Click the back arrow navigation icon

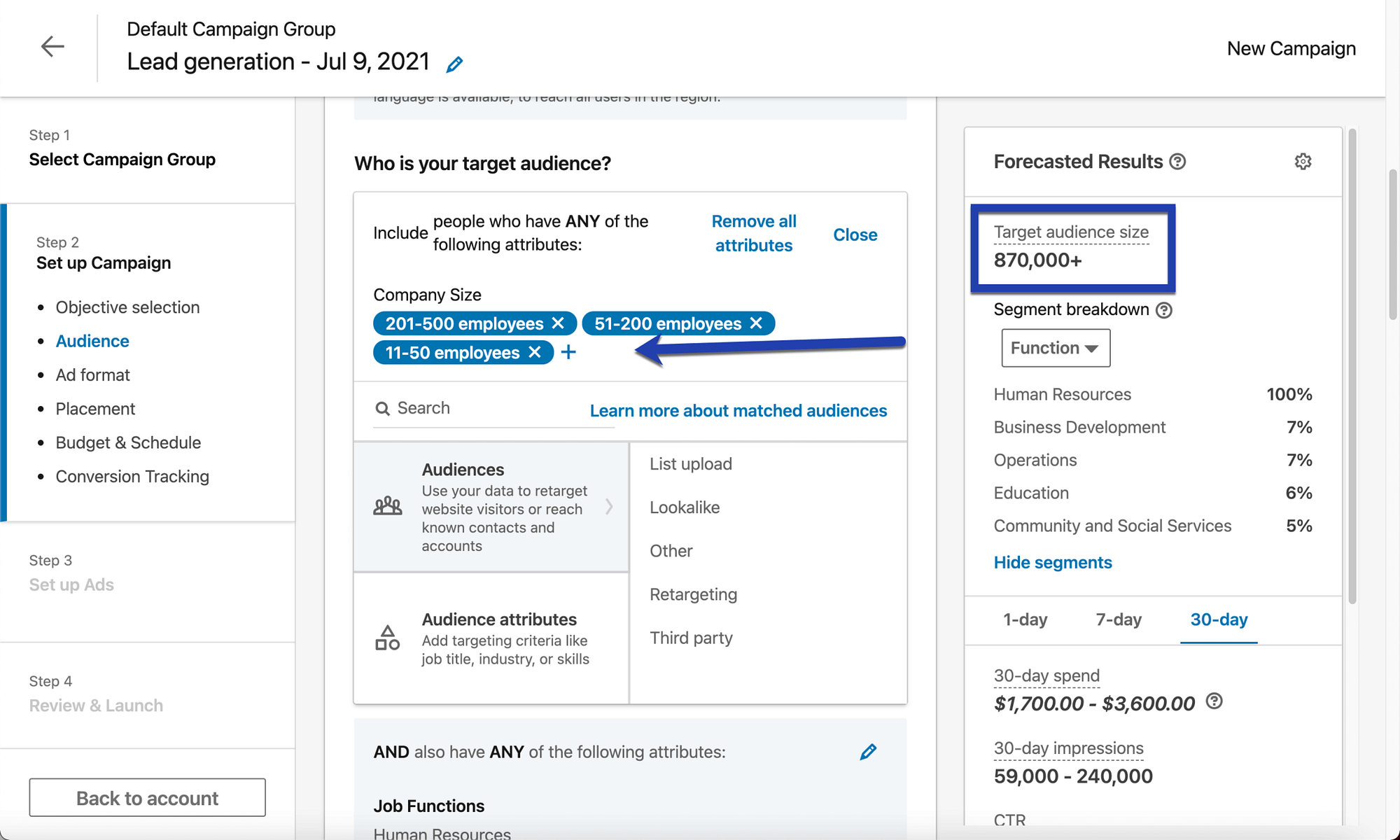[x=52, y=46]
